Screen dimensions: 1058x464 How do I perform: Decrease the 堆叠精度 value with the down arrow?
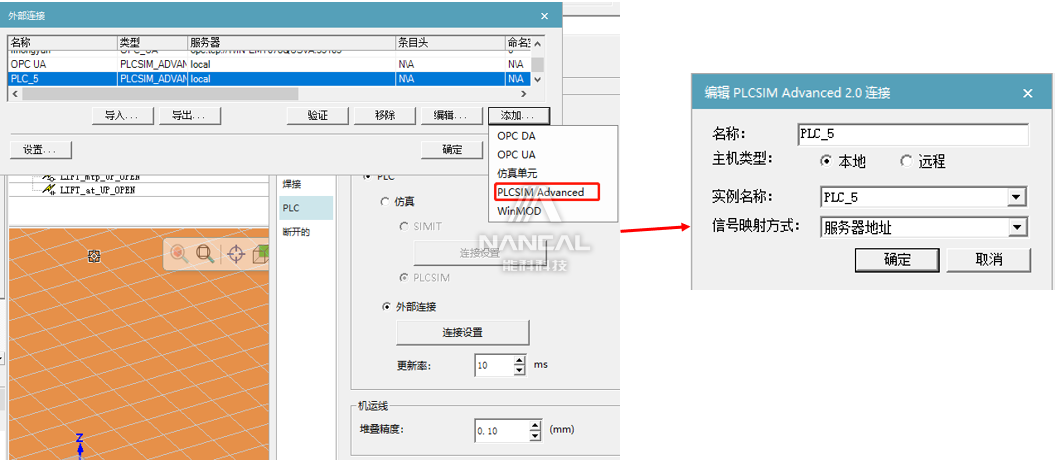(x=535, y=436)
